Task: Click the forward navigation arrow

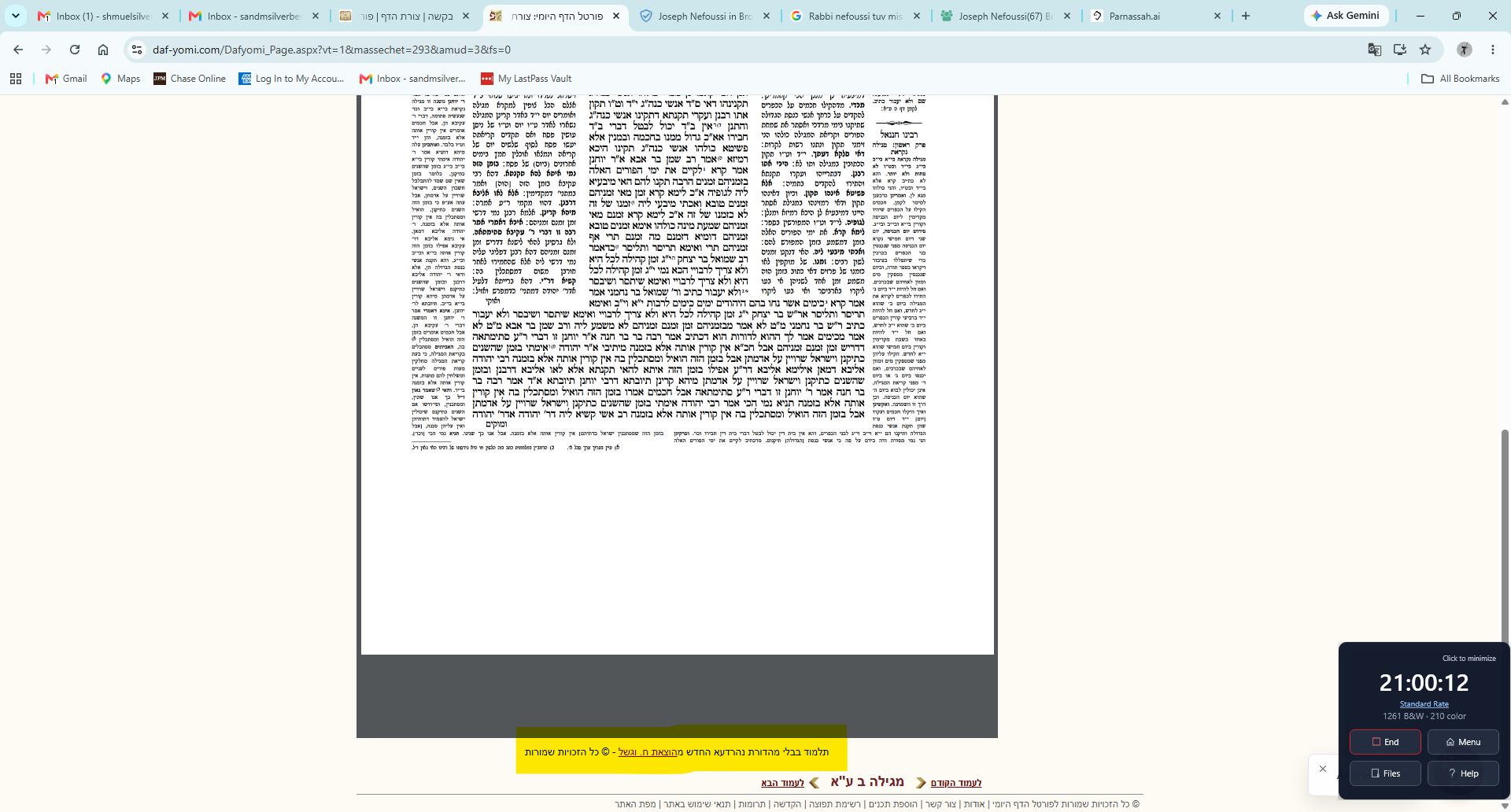Action: pos(46,50)
